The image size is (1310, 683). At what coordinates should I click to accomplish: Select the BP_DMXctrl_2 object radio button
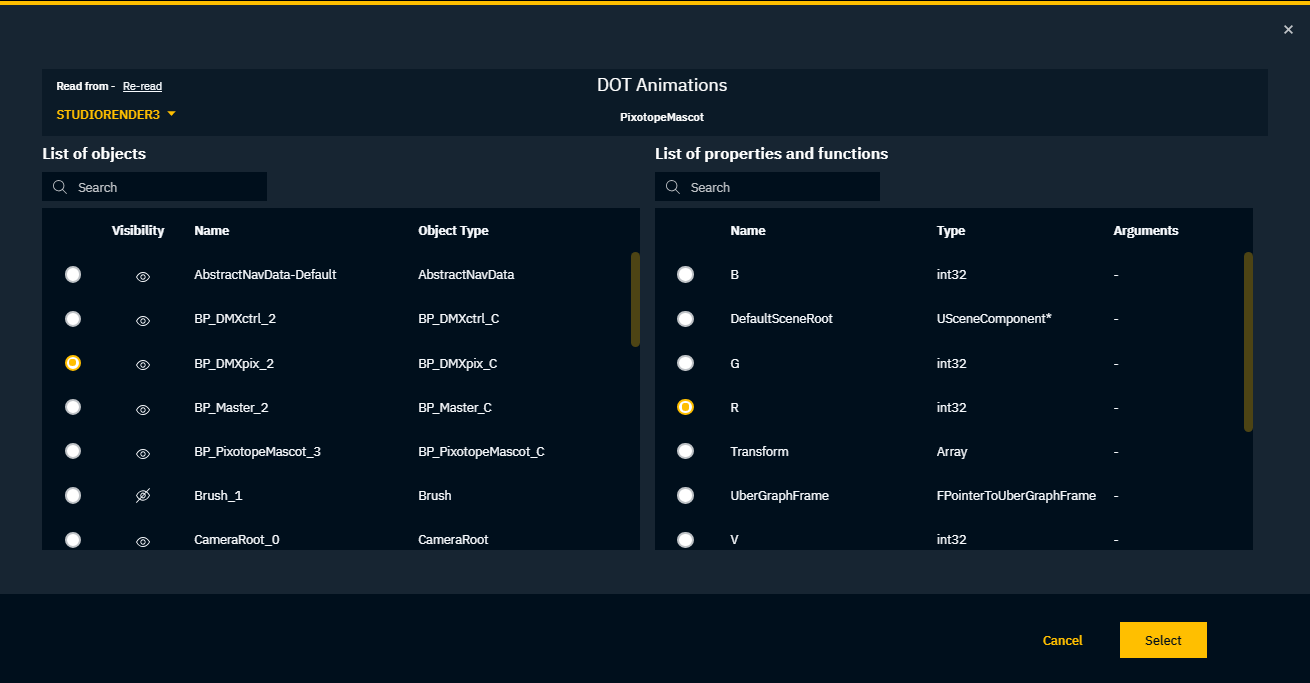coord(73,318)
